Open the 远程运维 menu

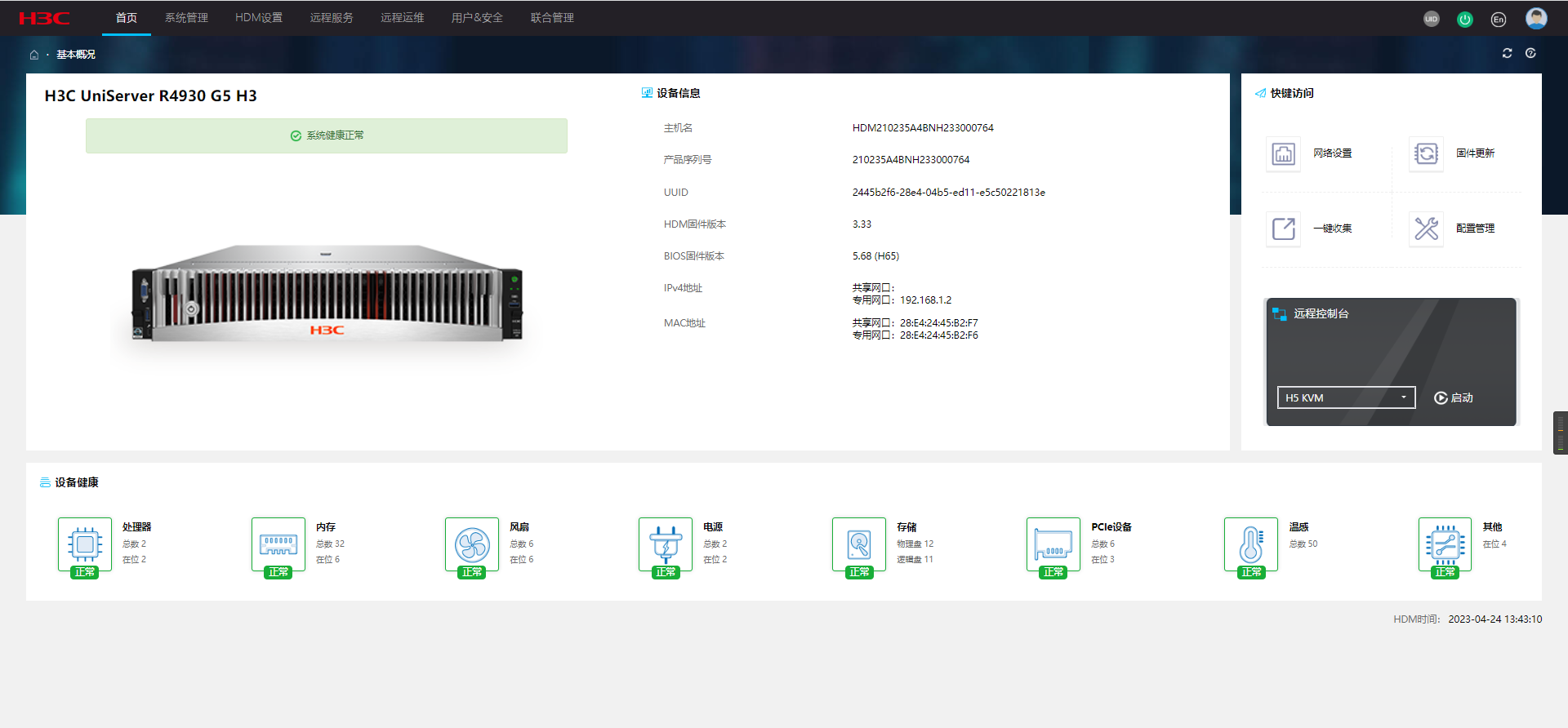click(403, 18)
